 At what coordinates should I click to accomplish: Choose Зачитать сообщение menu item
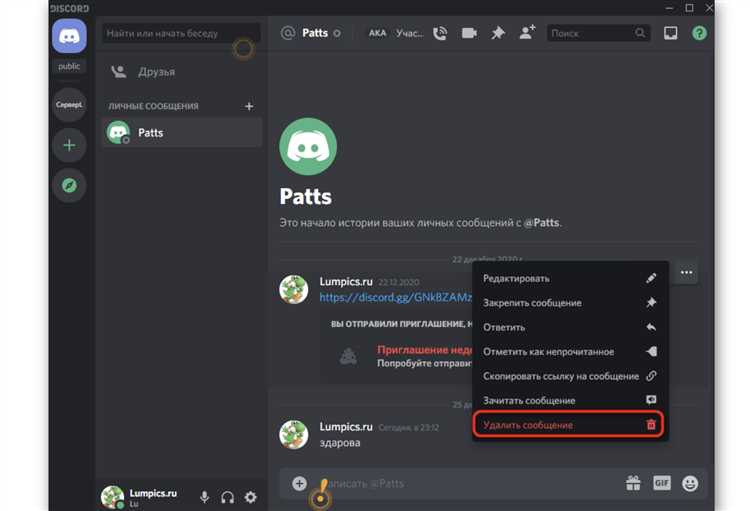coord(569,400)
